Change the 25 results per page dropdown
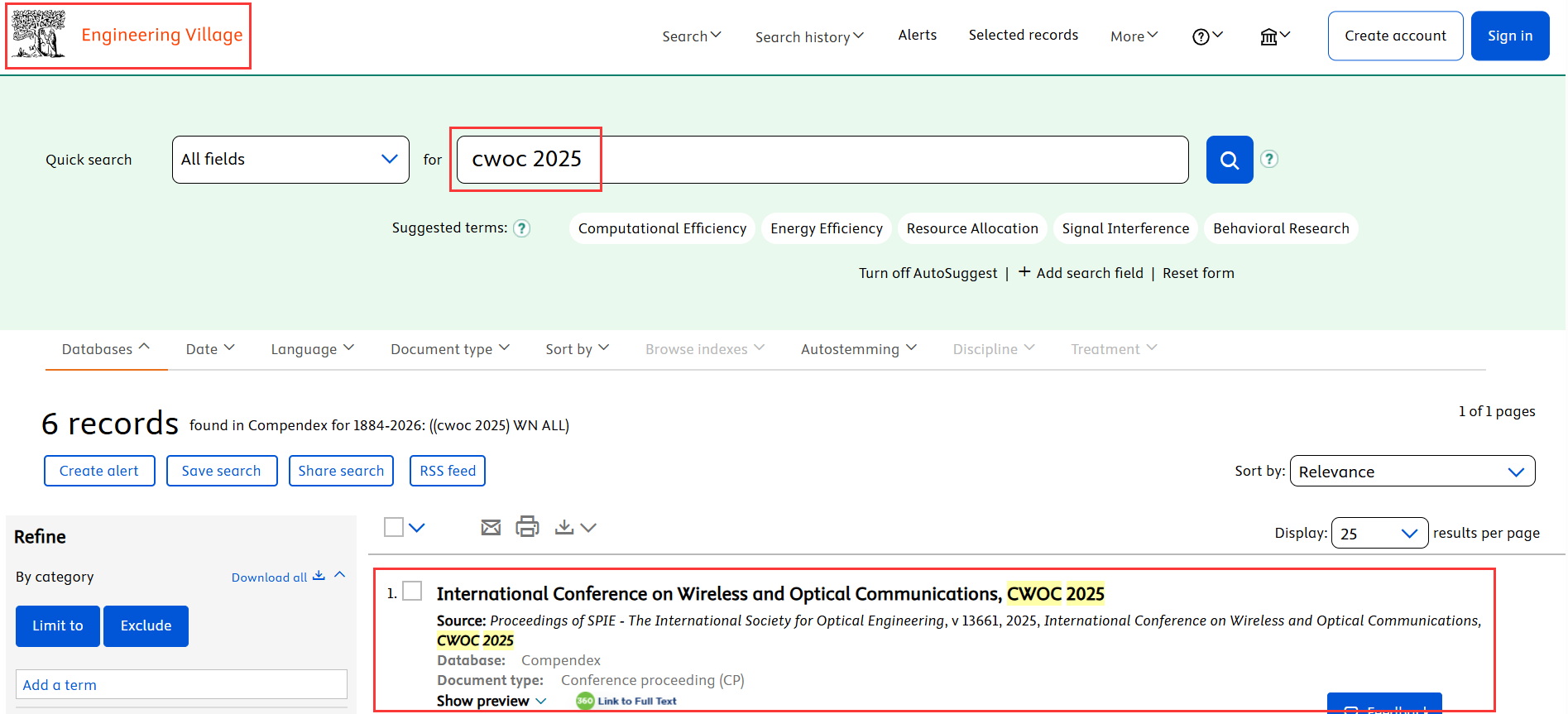Viewport: 1568px width, 714px height. click(x=1379, y=534)
